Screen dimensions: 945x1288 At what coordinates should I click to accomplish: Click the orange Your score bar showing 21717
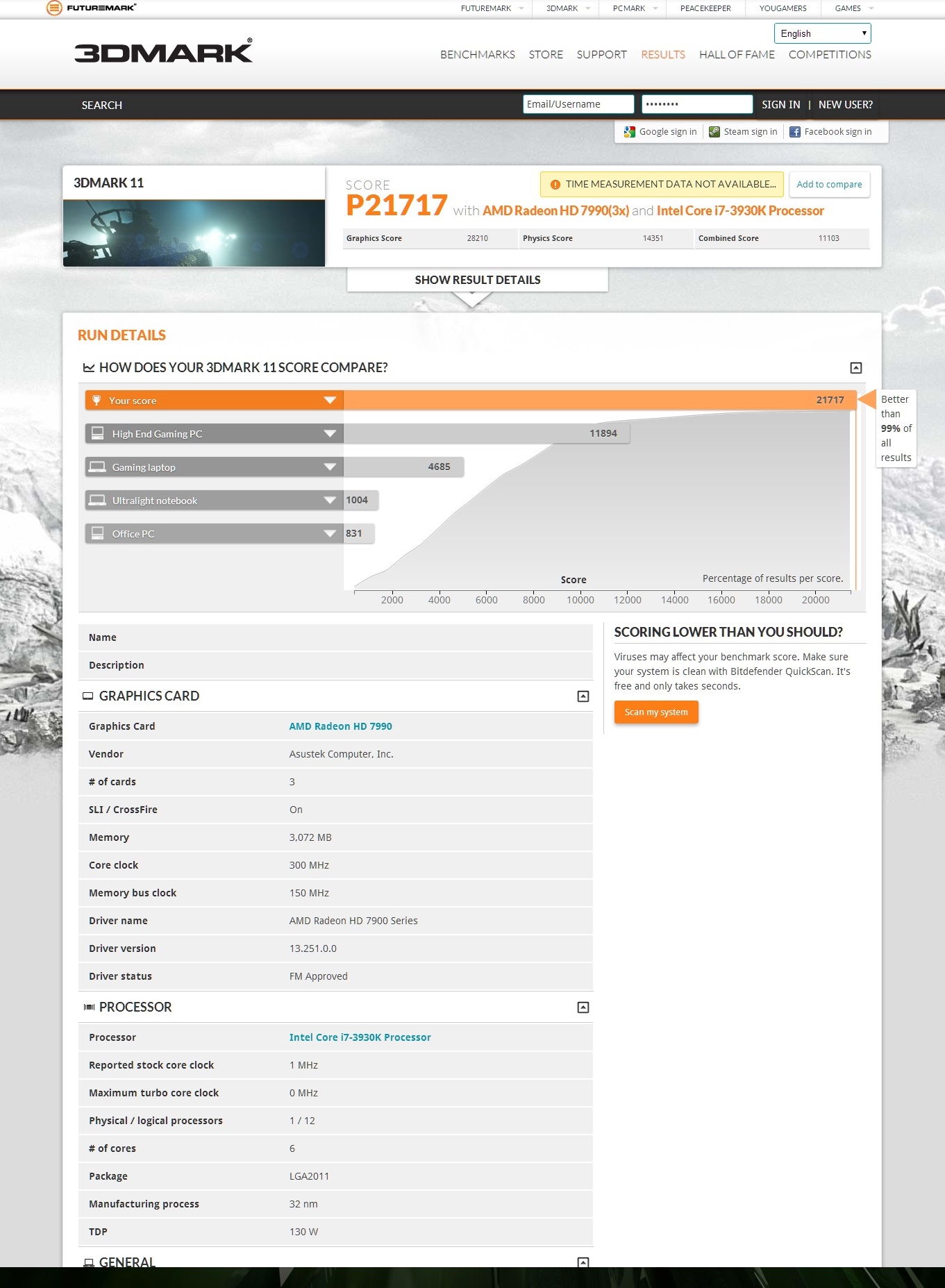coord(600,400)
